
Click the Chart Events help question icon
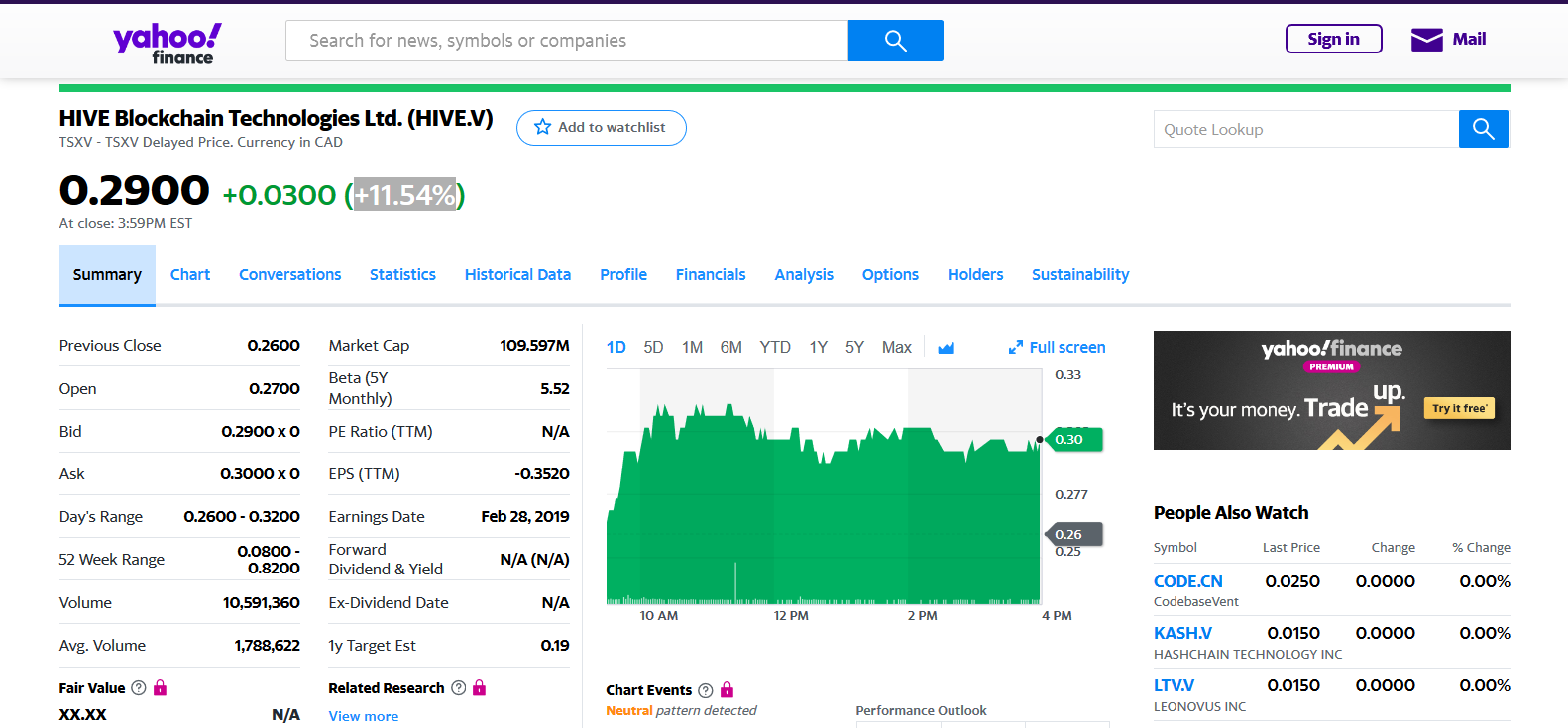click(x=706, y=690)
